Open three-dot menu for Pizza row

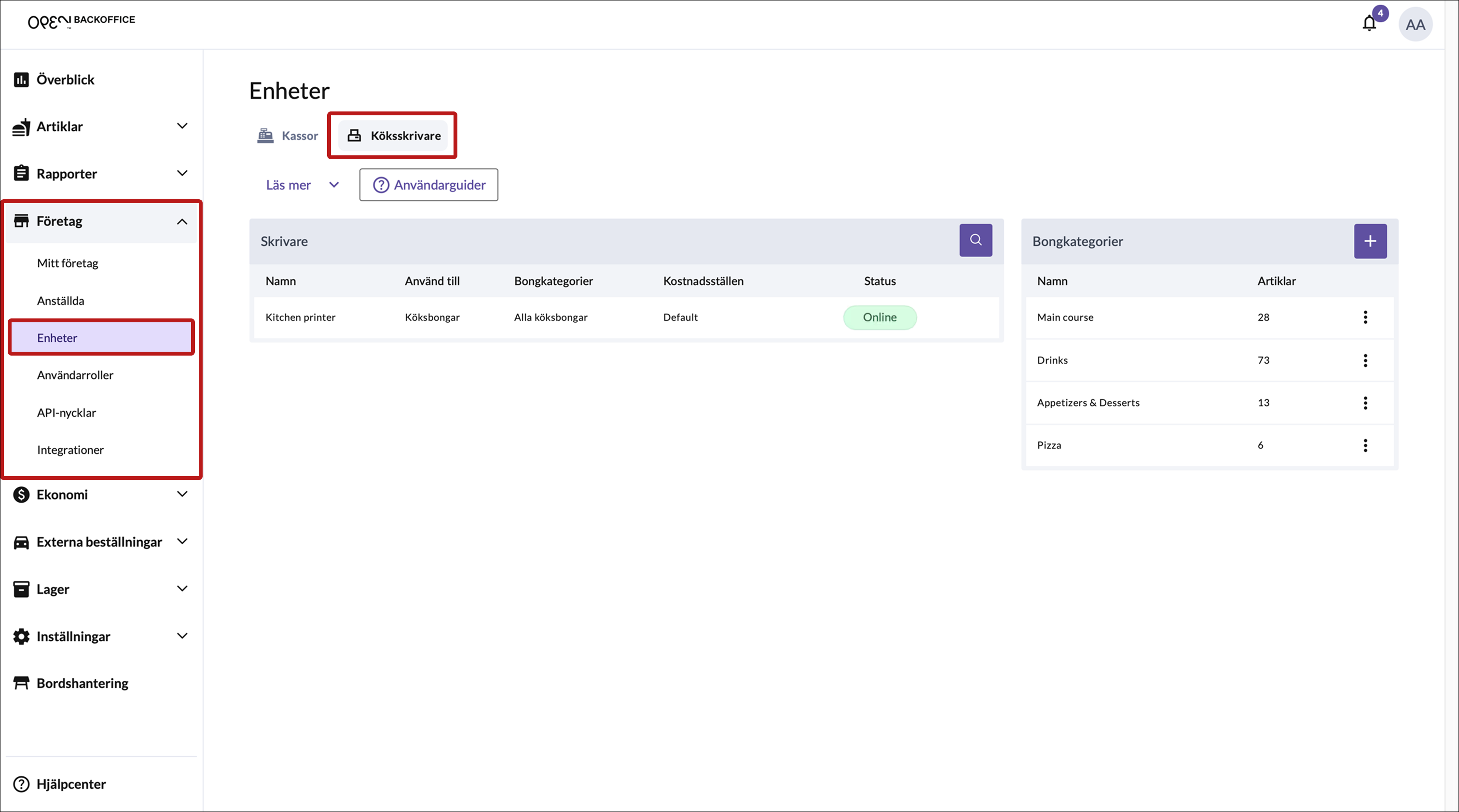pos(1365,445)
